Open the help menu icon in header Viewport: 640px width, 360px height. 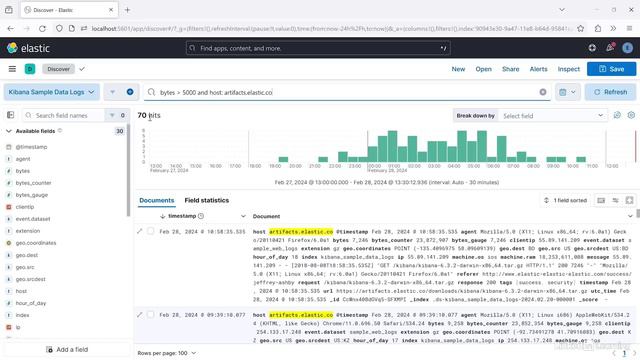click(x=592, y=48)
